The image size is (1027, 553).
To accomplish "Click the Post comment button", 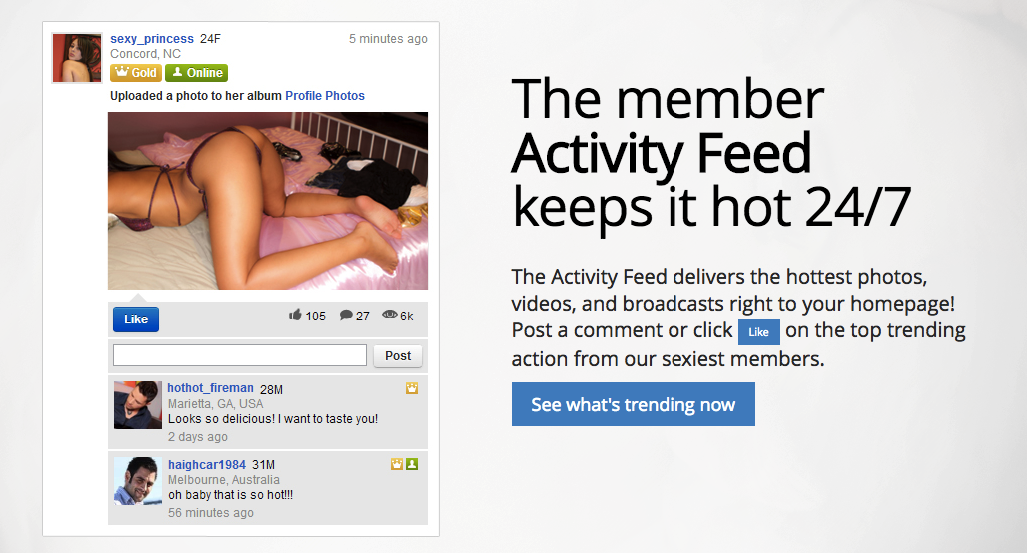I will pos(398,356).
